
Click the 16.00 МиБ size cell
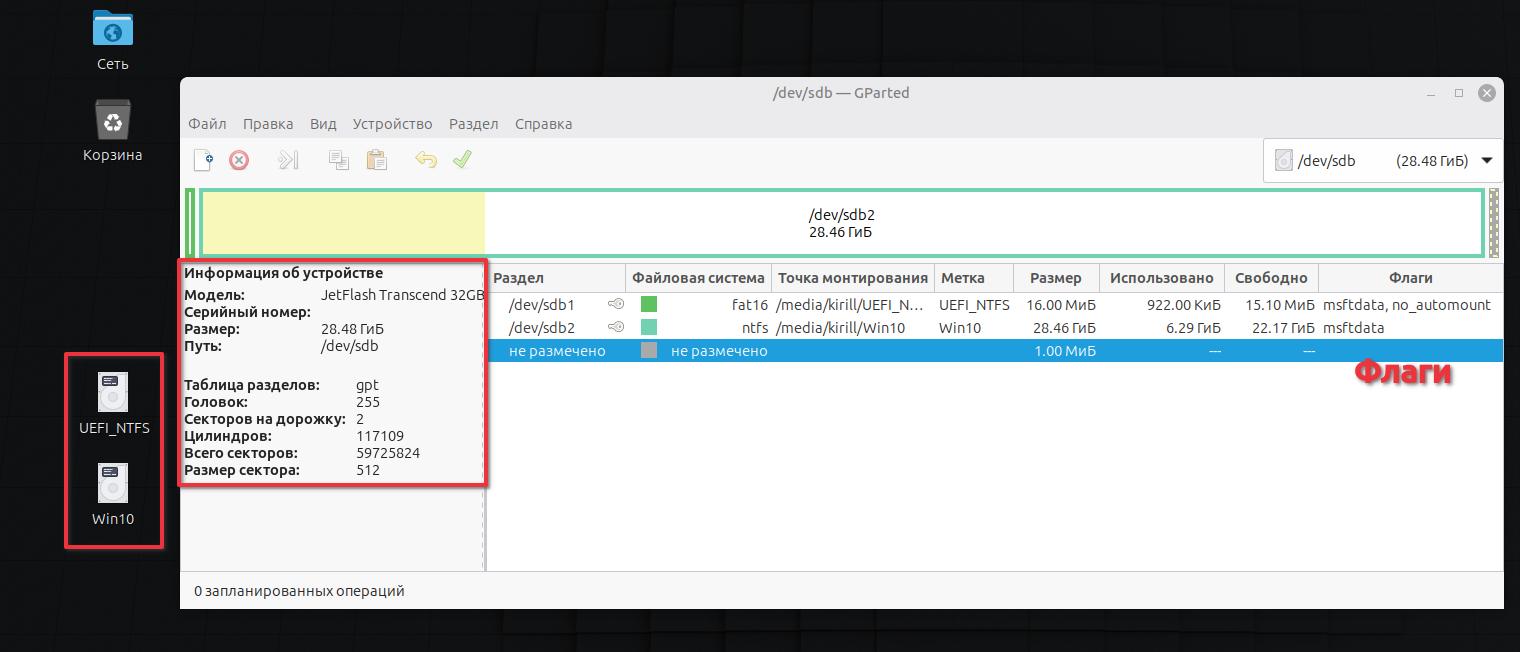click(1061, 304)
